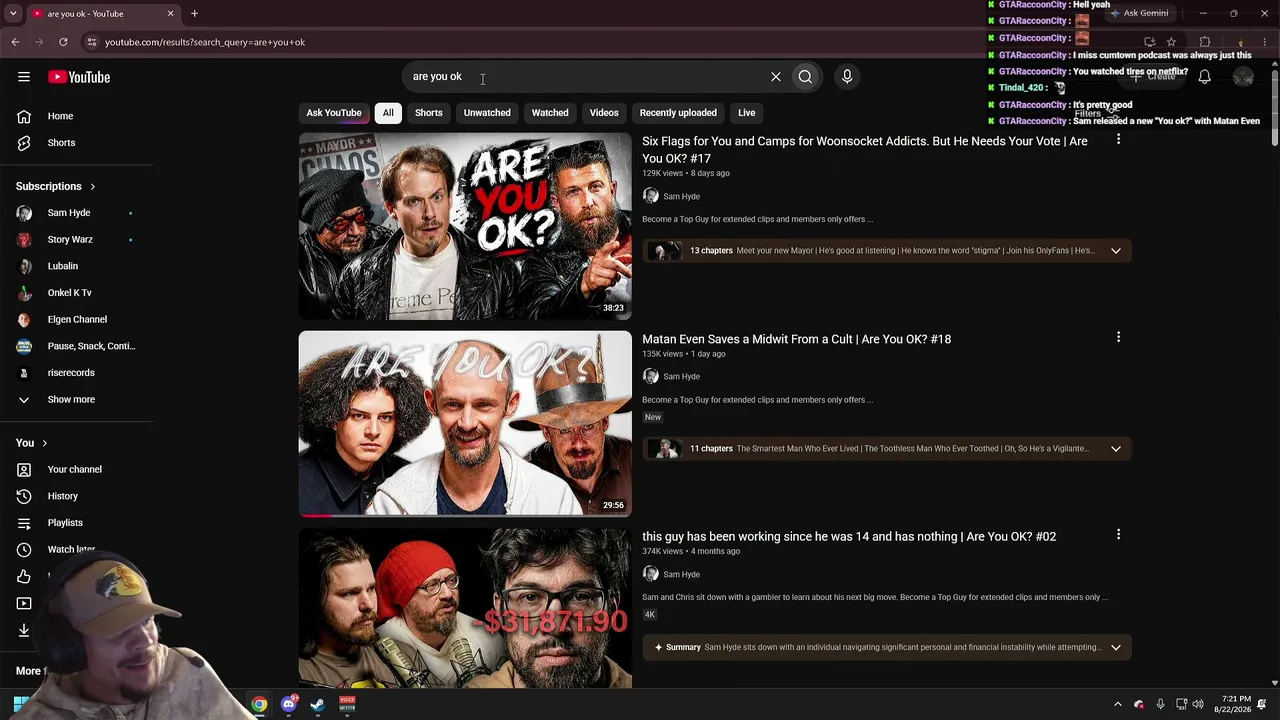This screenshot has height=720, width=1280.
Task: Filter results by 'Shorts' chip
Action: coord(429,113)
